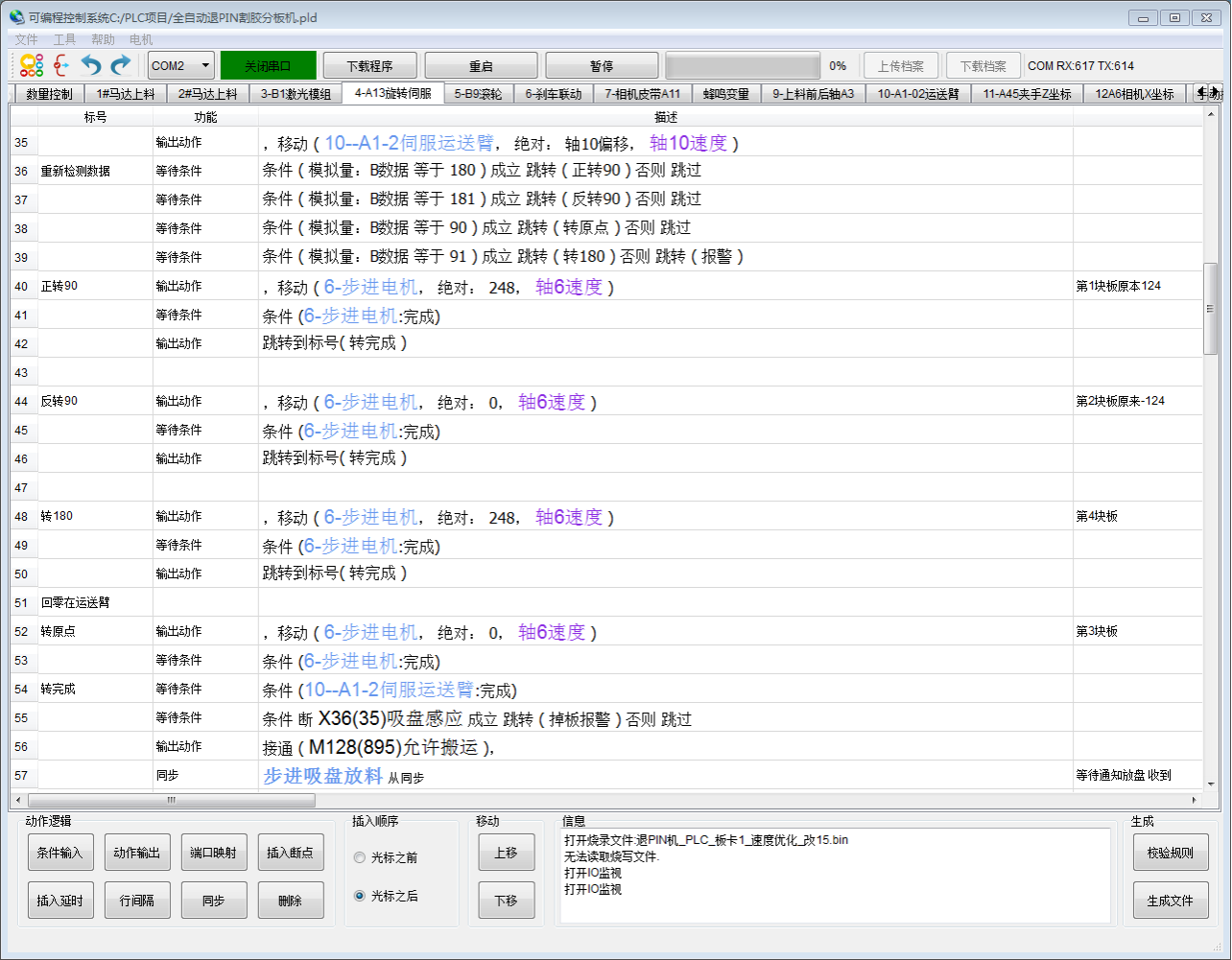
Task: Click the 插入延时 button
Action: pyautogui.click(x=60, y=901)
